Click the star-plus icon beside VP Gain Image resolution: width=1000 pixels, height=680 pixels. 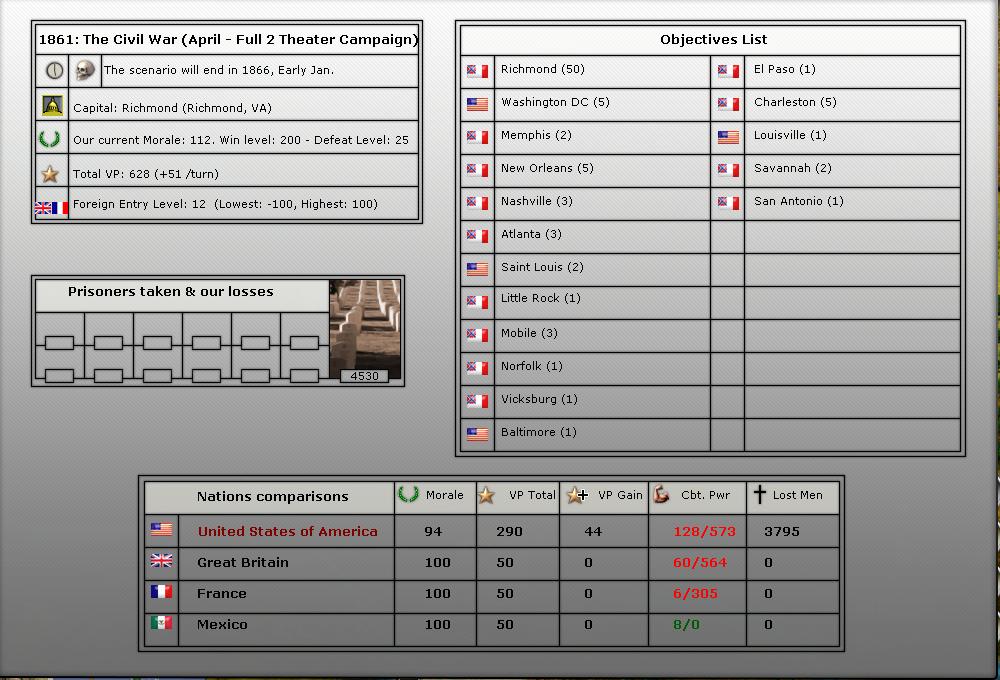pyautogui.click(x=576, y=495)
